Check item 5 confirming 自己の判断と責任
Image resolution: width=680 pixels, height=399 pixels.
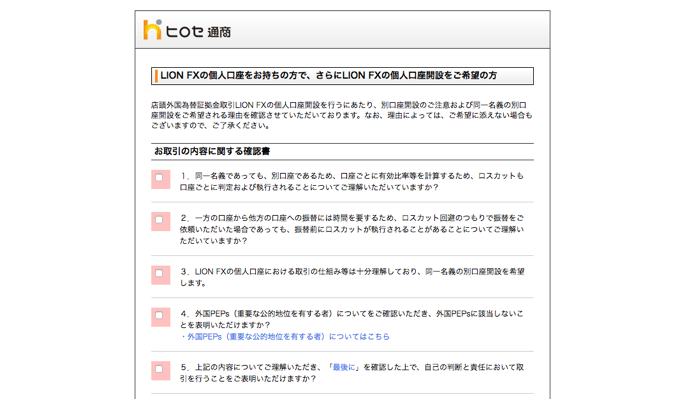click(159, 369)
